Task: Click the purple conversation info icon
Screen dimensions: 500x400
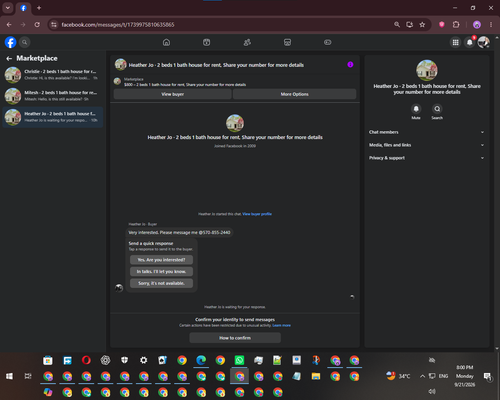Action: click(x=350, y=65)
